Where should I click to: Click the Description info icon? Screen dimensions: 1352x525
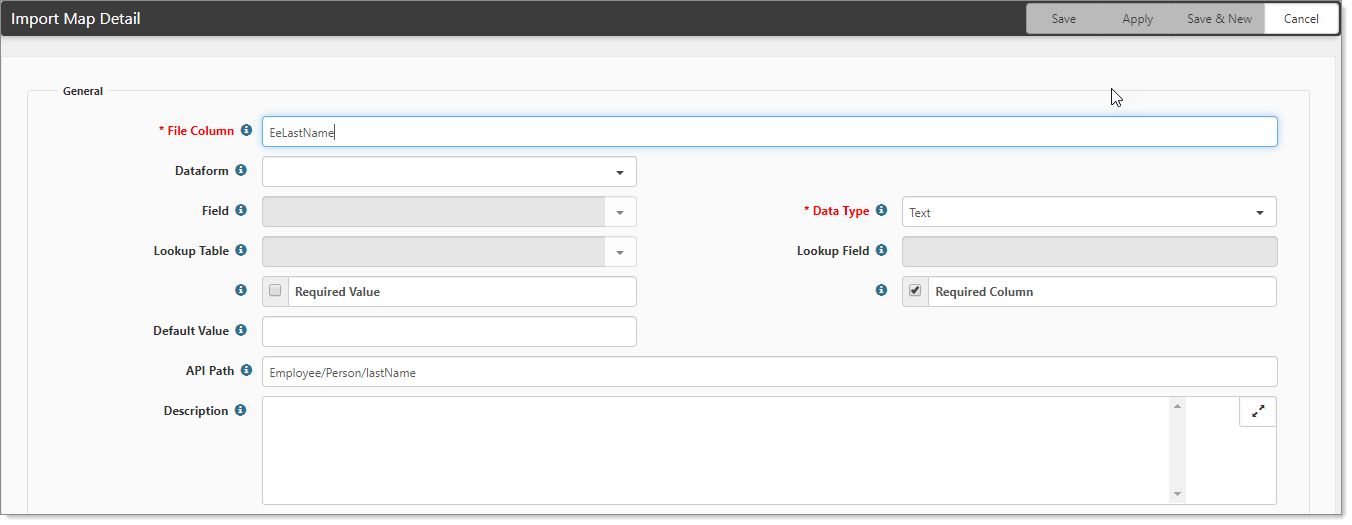click(240, 411)
